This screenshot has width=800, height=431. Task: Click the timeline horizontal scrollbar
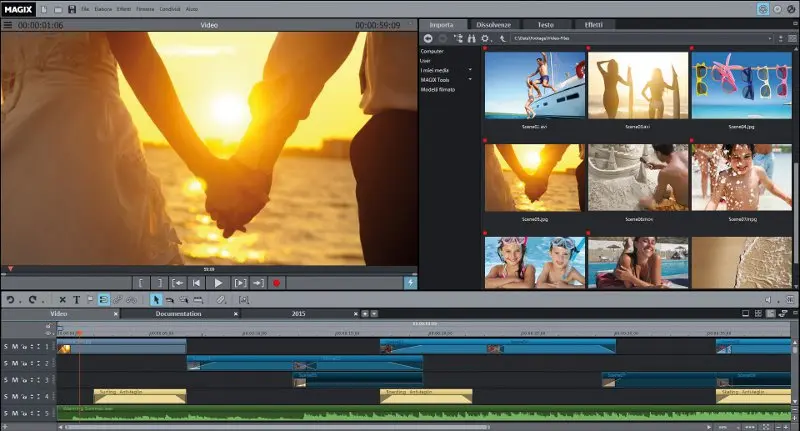click(278, 427)
